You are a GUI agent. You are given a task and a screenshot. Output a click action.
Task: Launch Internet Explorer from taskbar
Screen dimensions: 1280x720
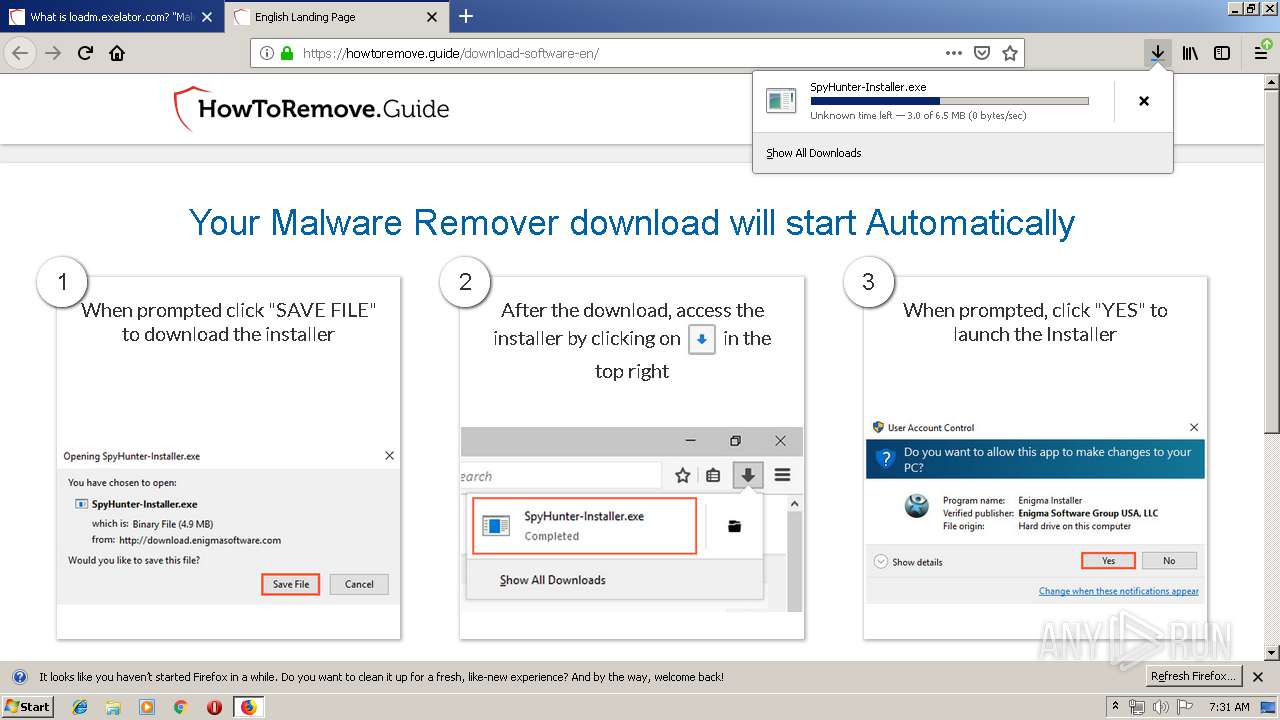point(80,707)
